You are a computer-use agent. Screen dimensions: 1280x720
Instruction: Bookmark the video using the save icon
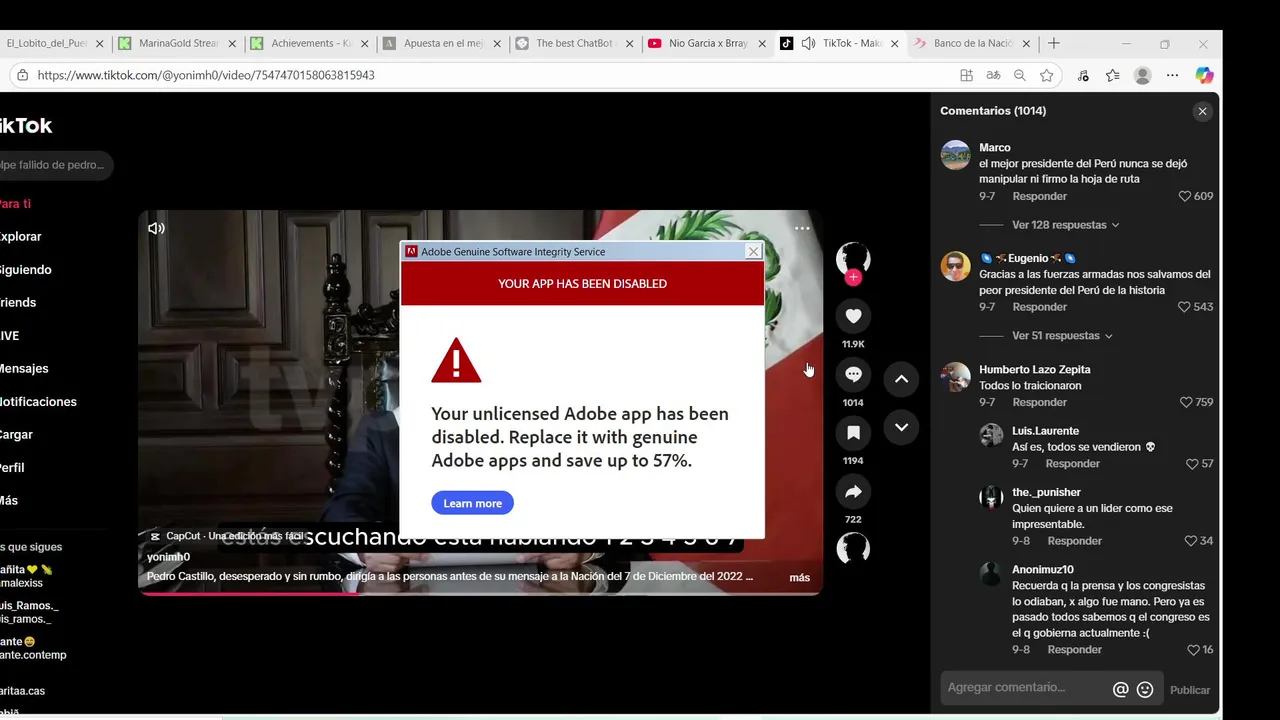coord(853,433)
